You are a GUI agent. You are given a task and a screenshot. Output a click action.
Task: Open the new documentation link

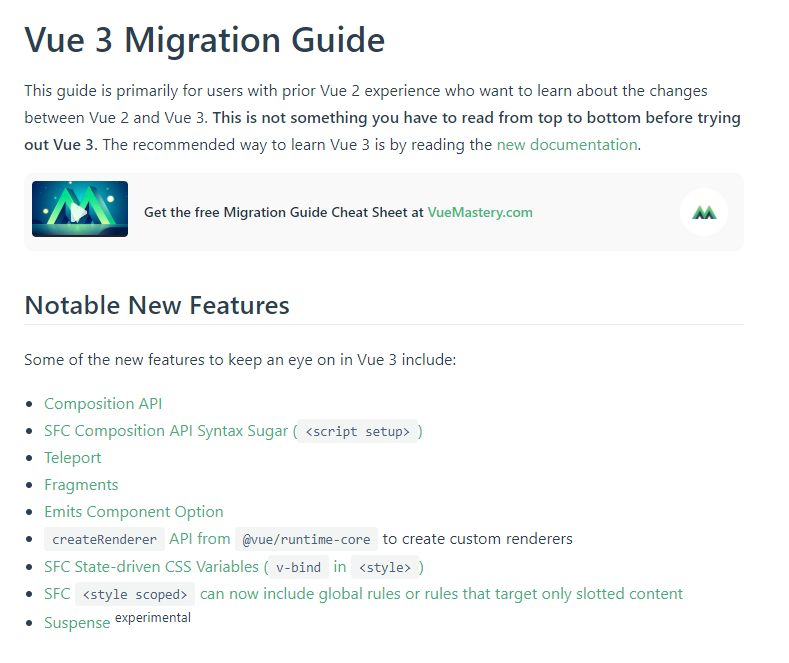coord(567,145)
